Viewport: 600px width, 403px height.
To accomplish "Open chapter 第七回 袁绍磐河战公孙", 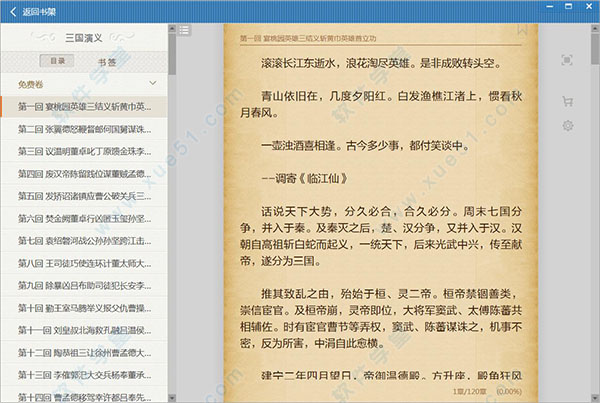I will 84,241.
